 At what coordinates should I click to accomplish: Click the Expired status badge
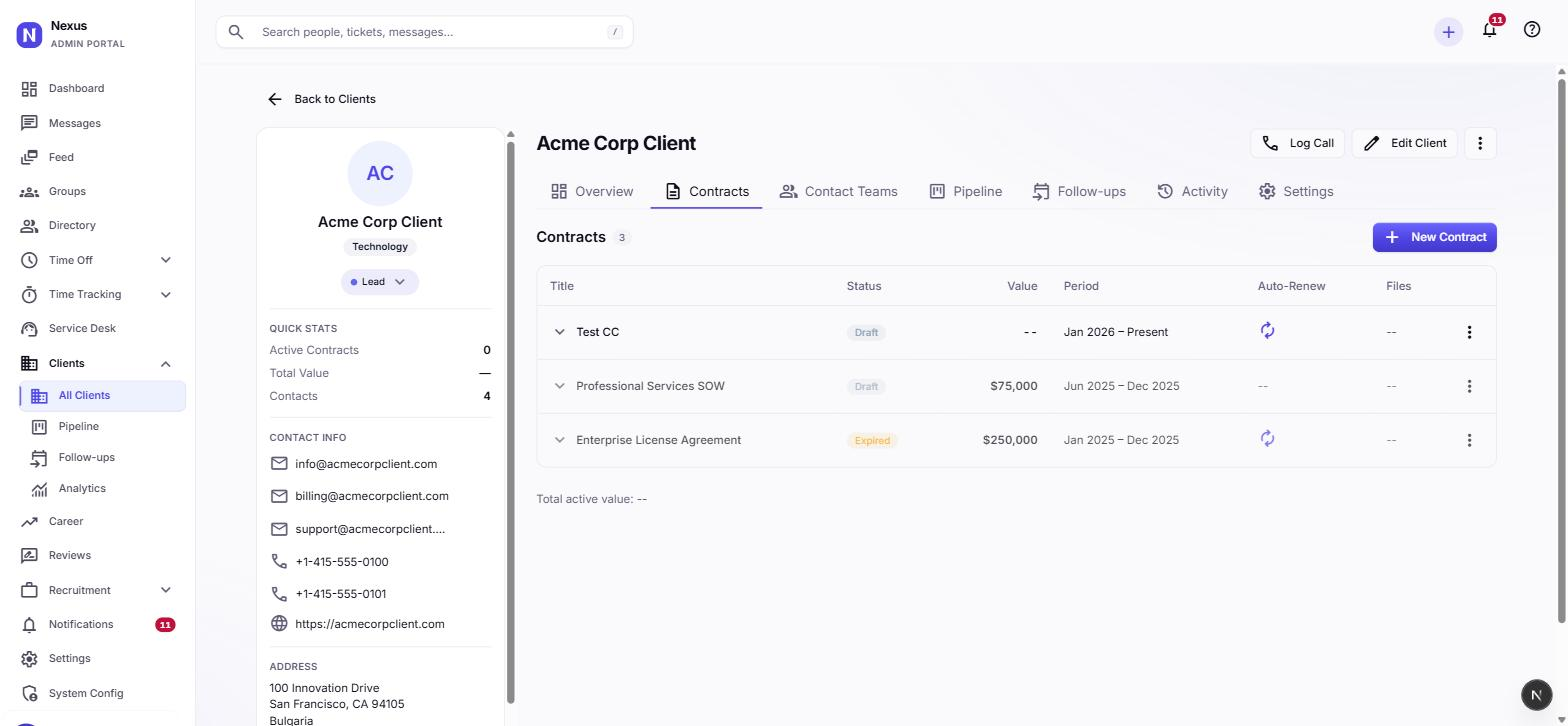872,440
